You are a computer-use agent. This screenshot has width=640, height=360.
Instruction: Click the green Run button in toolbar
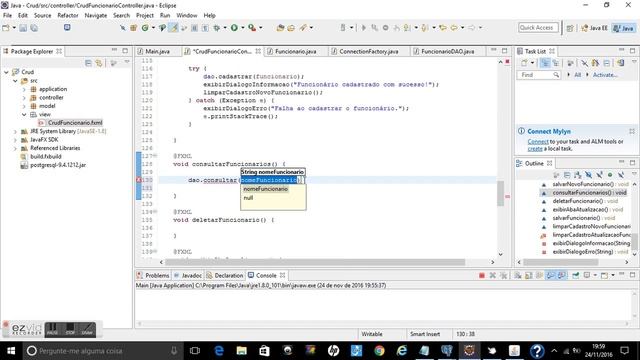[234, 28]
